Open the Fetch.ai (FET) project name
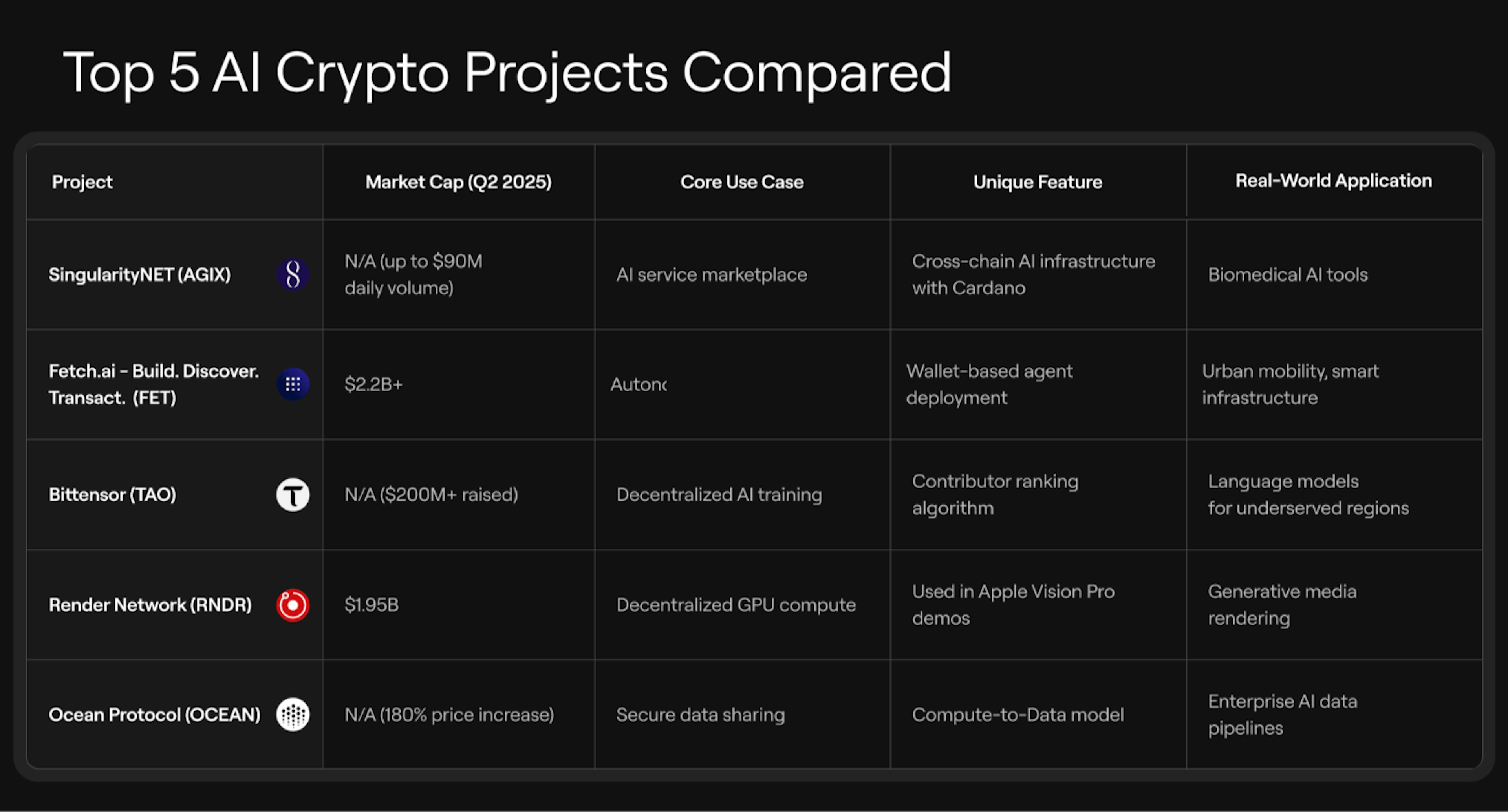The image size is (1508, 812). click(x=154, y=384)
